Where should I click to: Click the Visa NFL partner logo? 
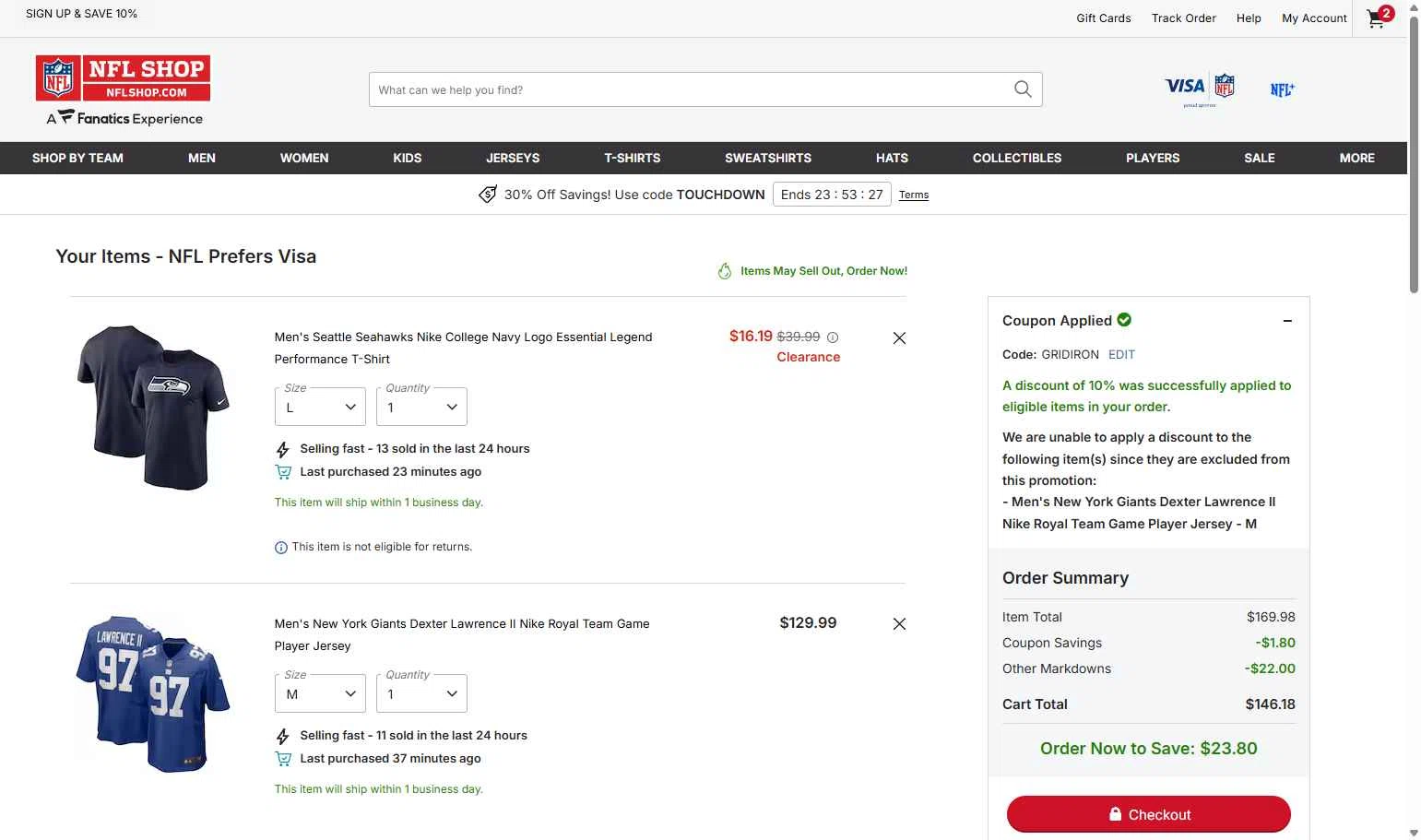pos(1200,89)
